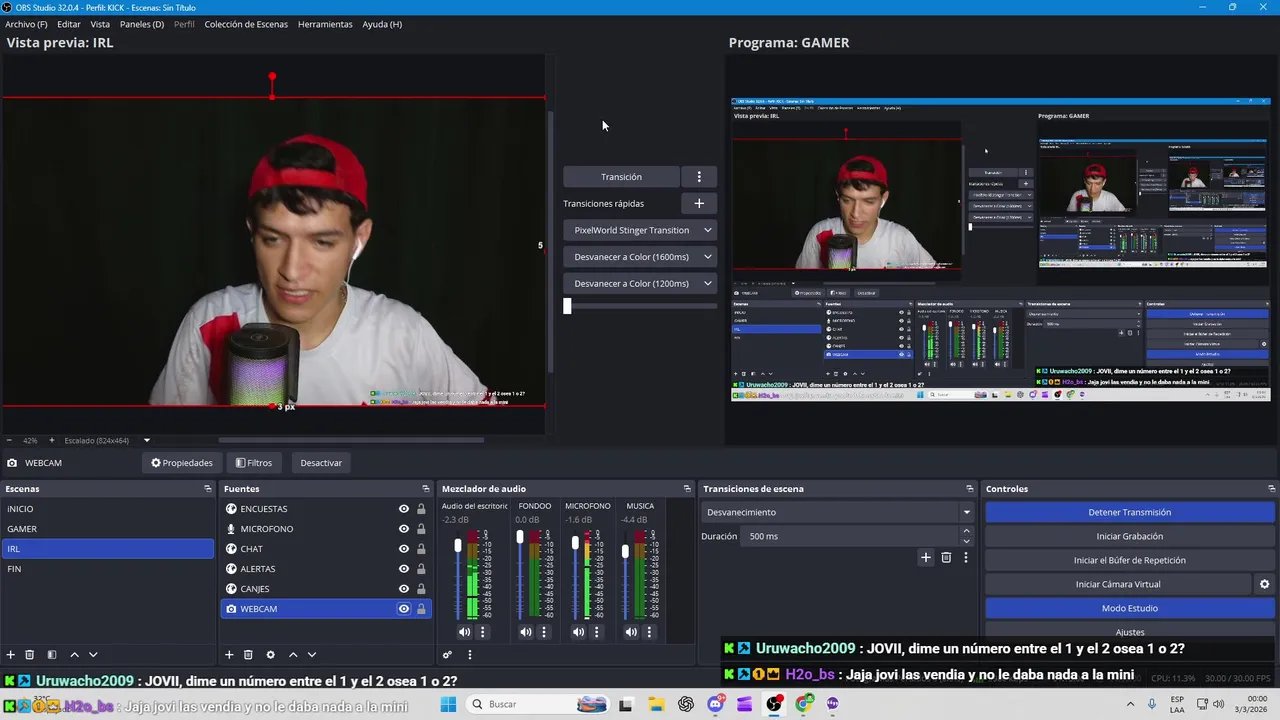Expand PixelWorld Stinger Transition dropdown

[x=707, y=230]
